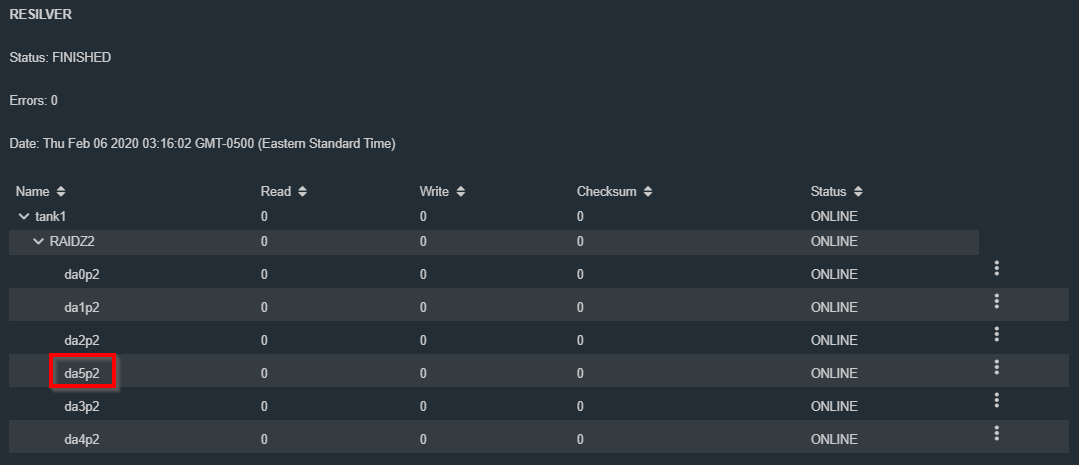Sort the table by the Status column
This screenshot has height=465, width=1079.
(857, 192)
